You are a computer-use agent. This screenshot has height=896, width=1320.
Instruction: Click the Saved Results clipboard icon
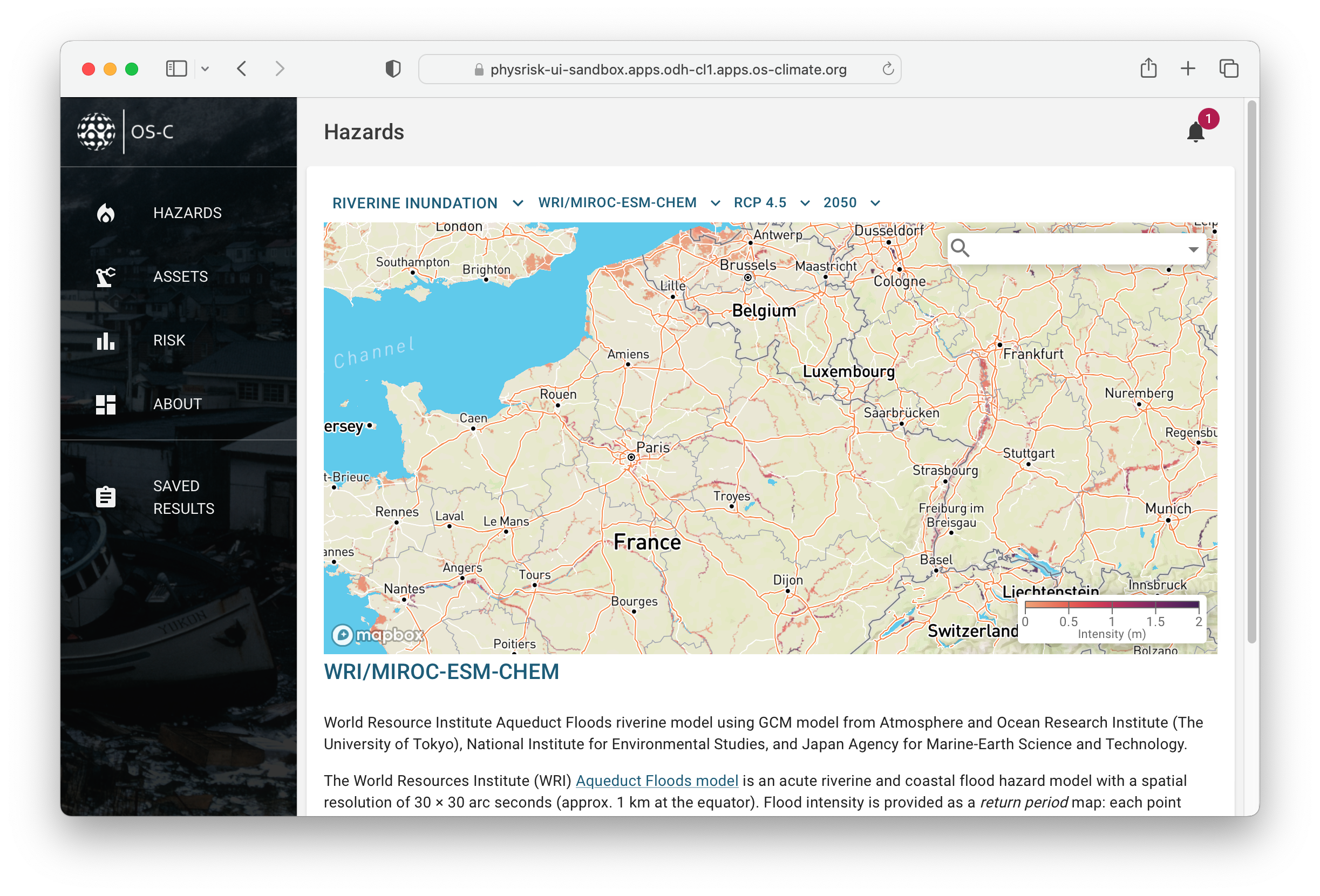[x=106, y=497]
